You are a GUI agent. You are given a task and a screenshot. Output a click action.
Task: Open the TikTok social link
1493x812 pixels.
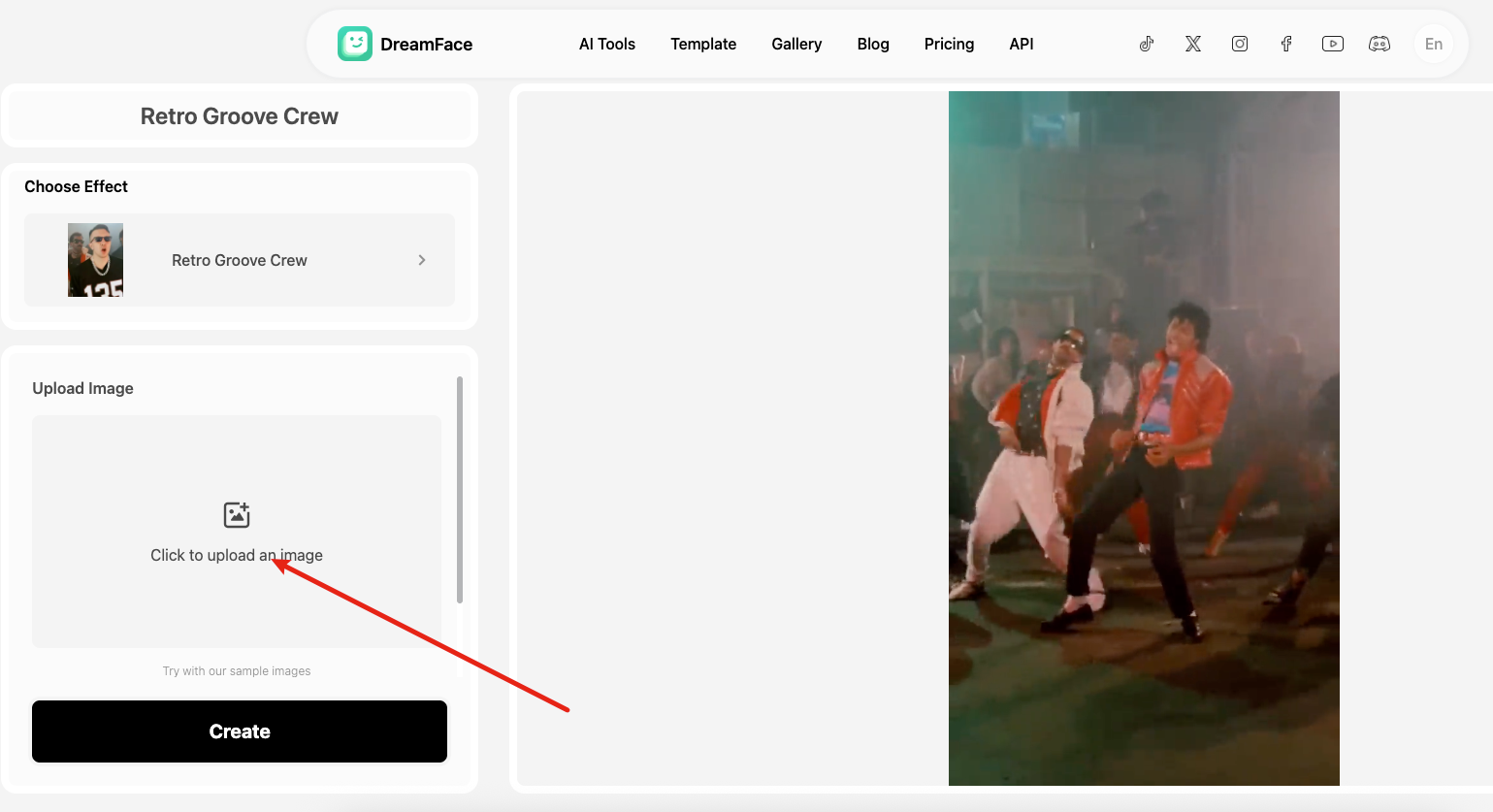[1147, 44]
